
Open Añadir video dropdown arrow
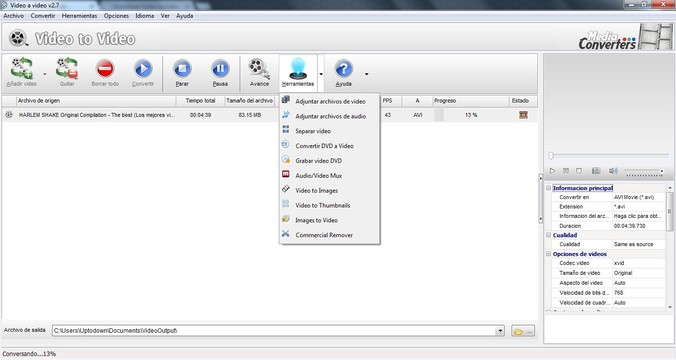44,74
